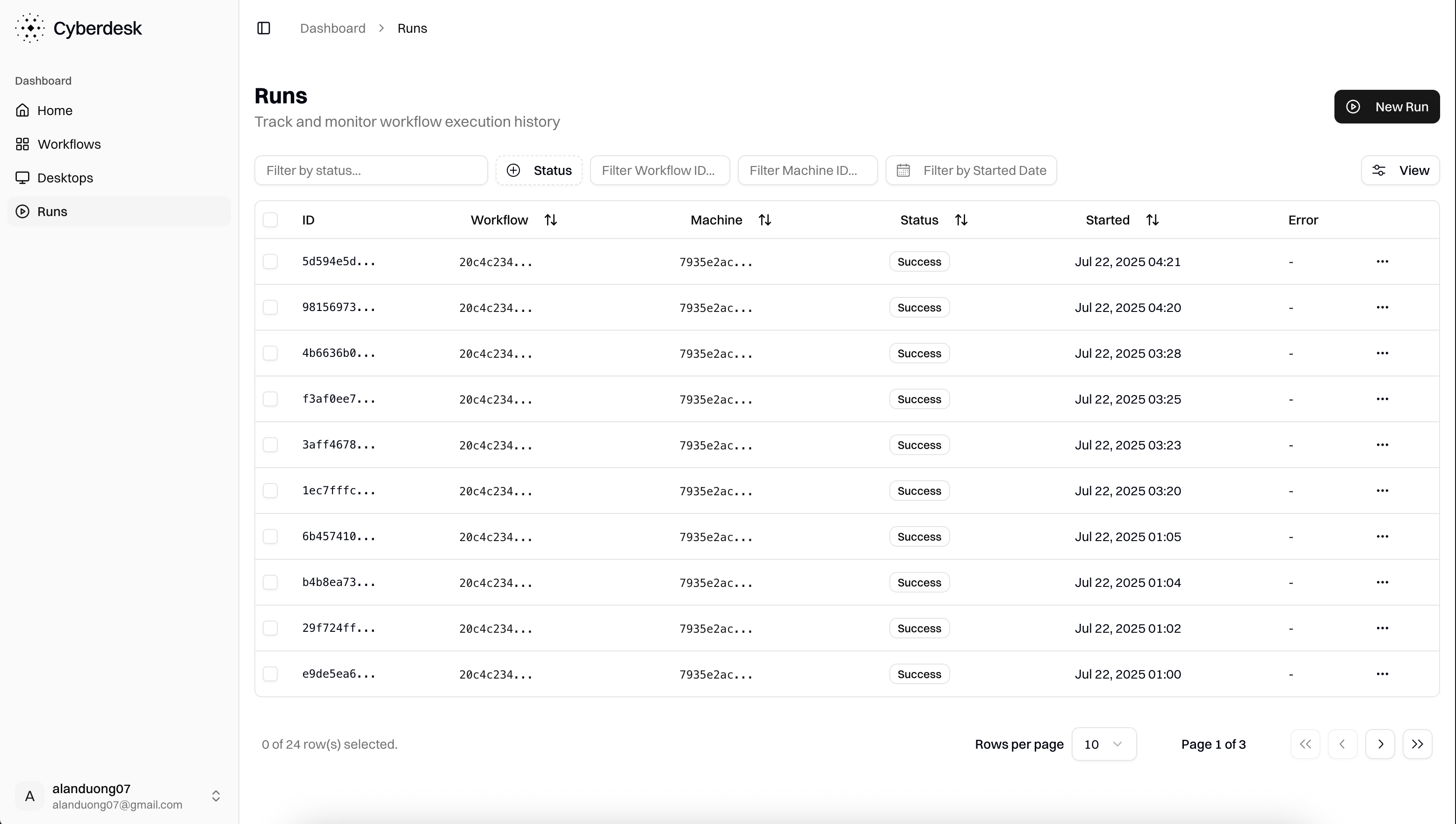The height and width of the screenshot is (824, 1456).
Task: Sort the Workflow column
Action: [x=550, y=220]
